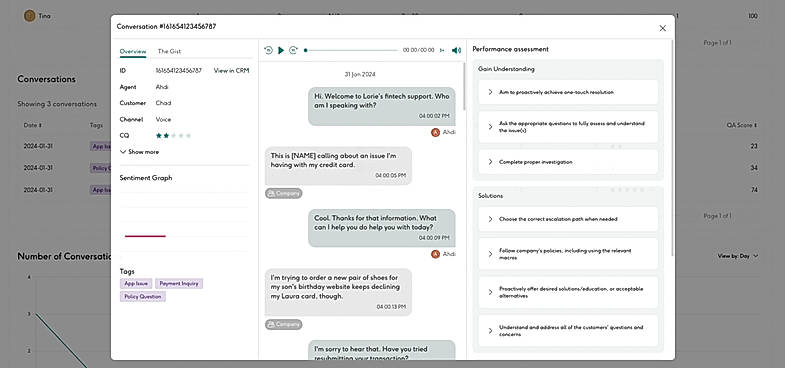Viewport: 785px width, 368px height.
Task: Expand 'Complete proper investigation' criterion
Action: pyautogui.click(x=568, y=162)
